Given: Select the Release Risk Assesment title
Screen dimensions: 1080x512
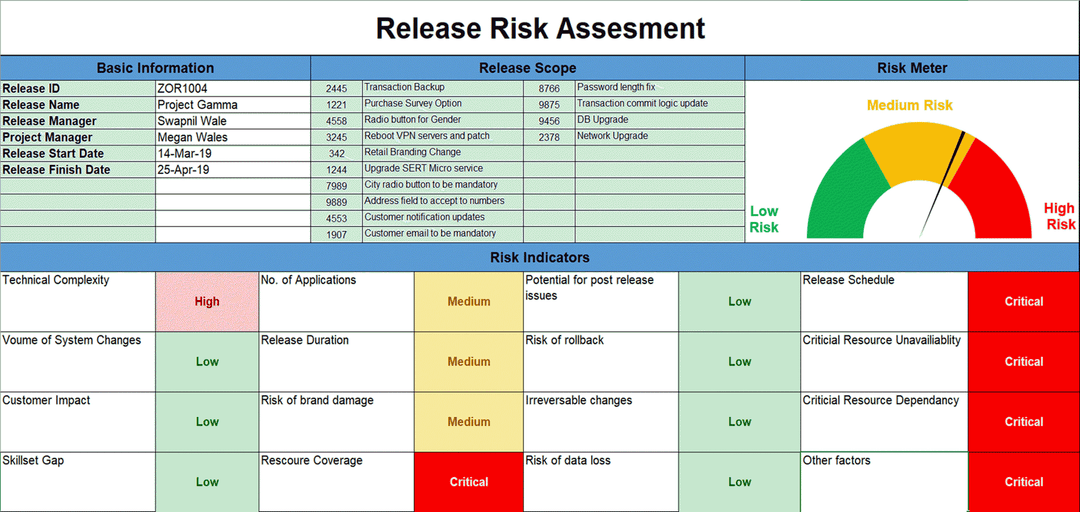Looking at the screenshot, I should tap(540, 28).
